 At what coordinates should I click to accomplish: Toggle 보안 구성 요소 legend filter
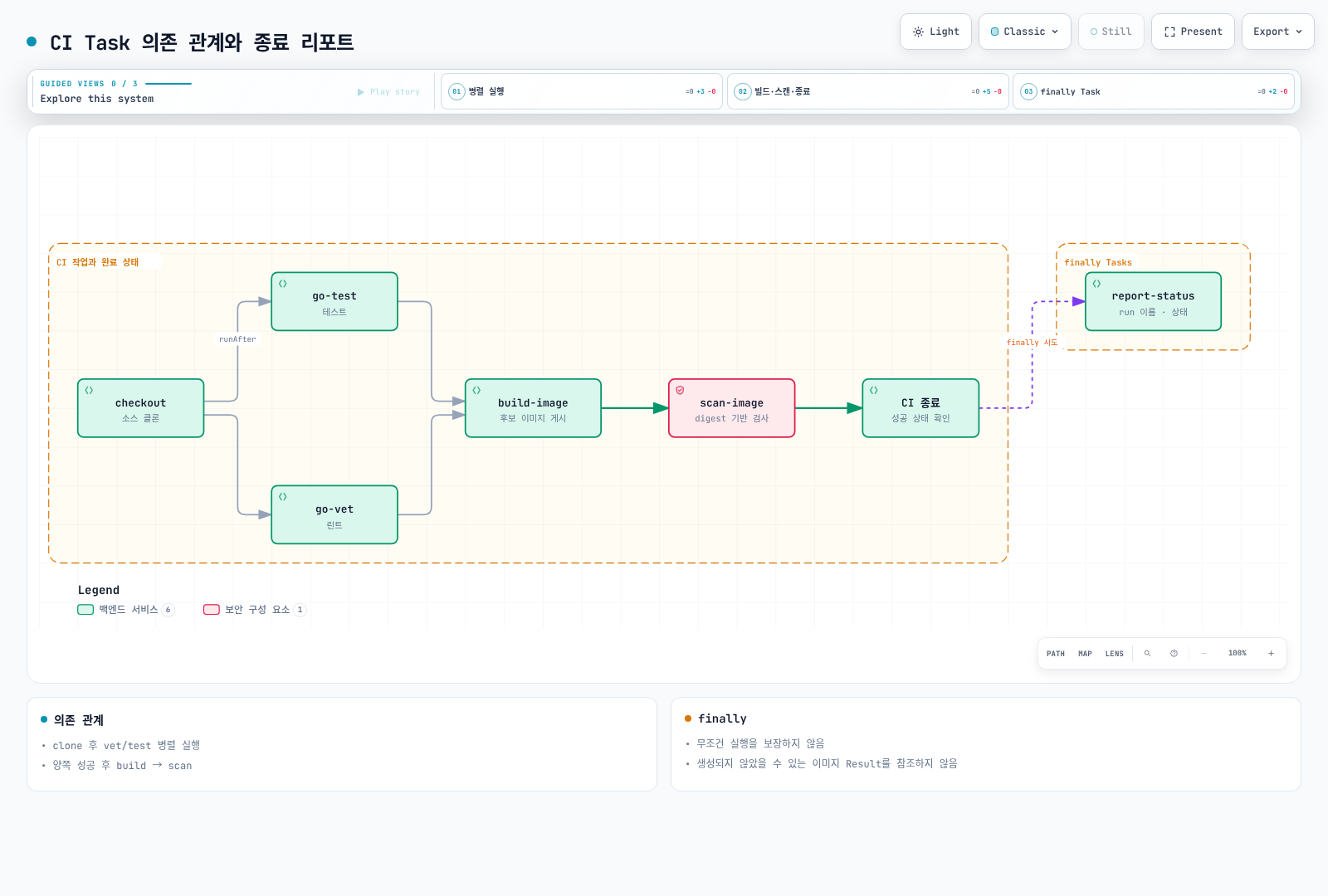coord(255,610)
